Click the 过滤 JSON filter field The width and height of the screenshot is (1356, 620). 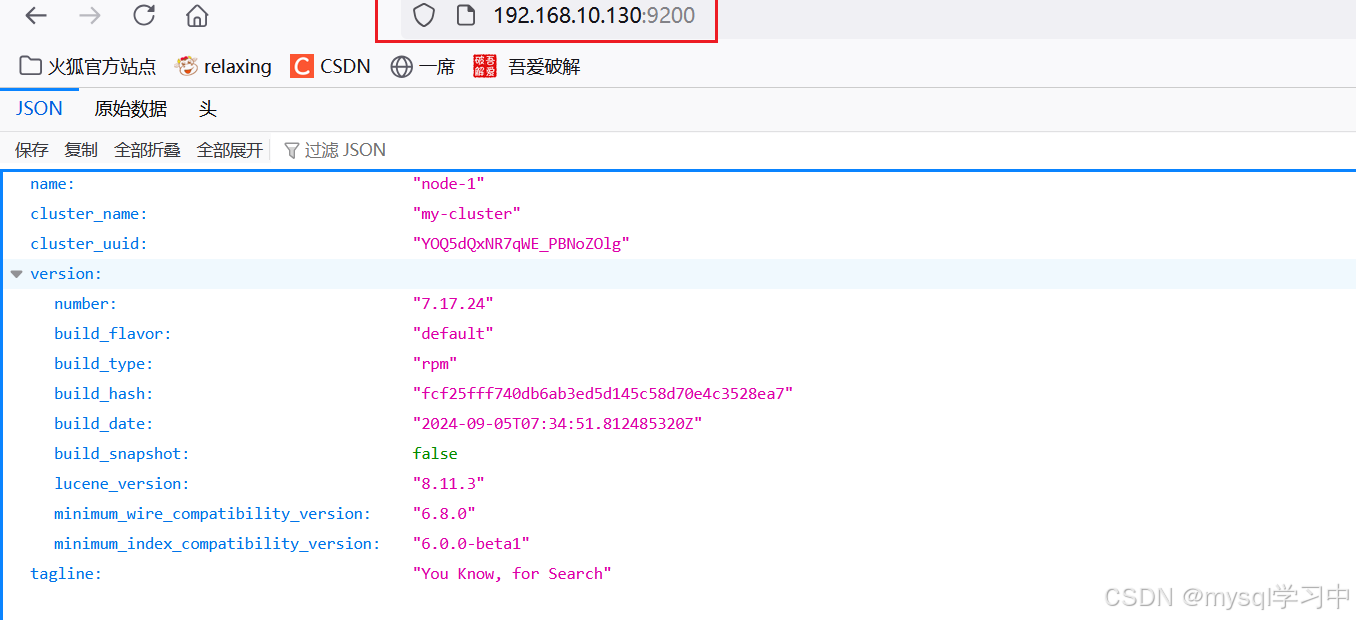tap(345, 150)
